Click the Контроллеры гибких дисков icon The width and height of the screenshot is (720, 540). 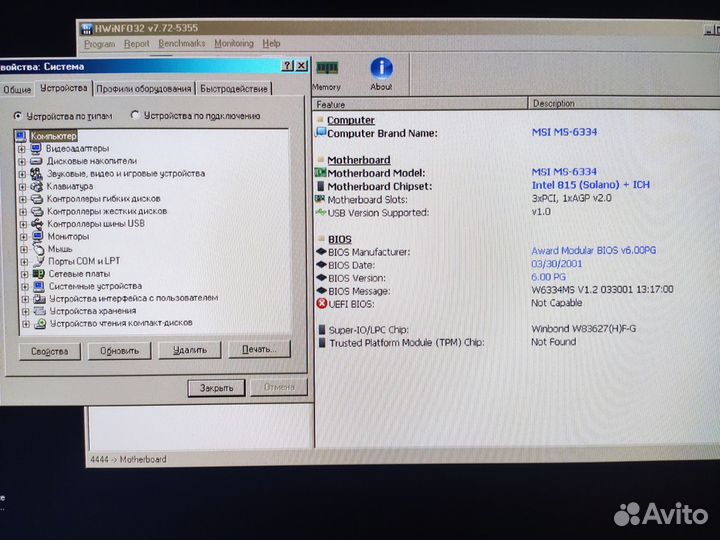coord(37,199)
